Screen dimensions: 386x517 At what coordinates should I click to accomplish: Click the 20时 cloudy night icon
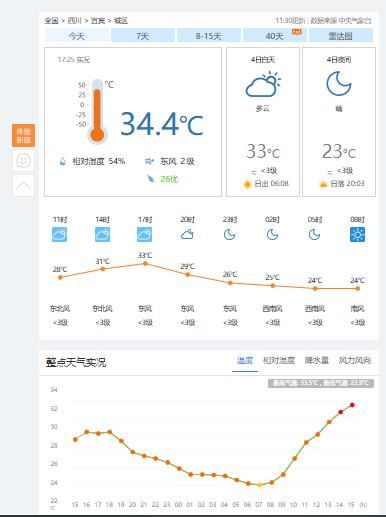187,235
